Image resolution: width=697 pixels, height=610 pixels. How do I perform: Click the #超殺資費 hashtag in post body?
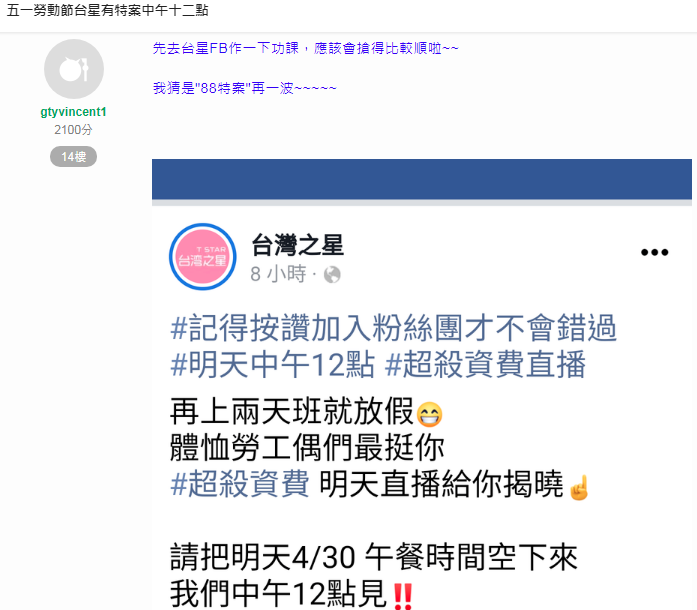pos(240,483)
